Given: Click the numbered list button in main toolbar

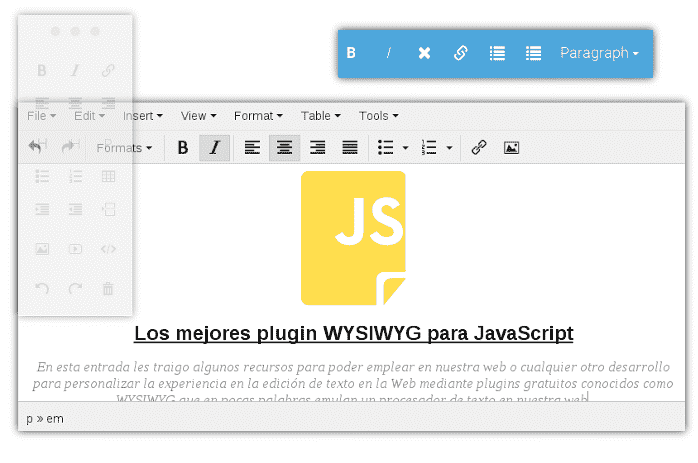Looking at the screenshot, I should coord(429,148).
